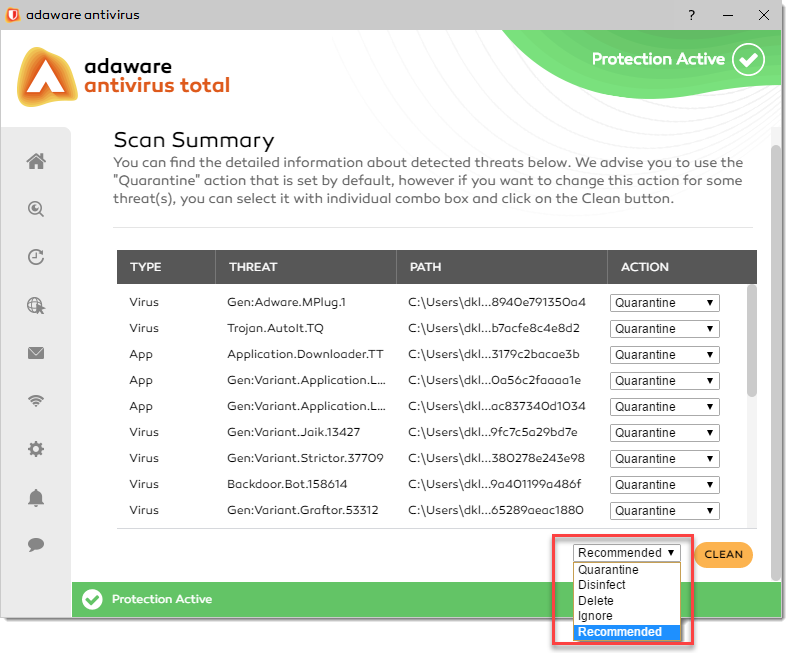Click the Protection Active checkmark badge
790x653 pixels.
pos(749,59)
